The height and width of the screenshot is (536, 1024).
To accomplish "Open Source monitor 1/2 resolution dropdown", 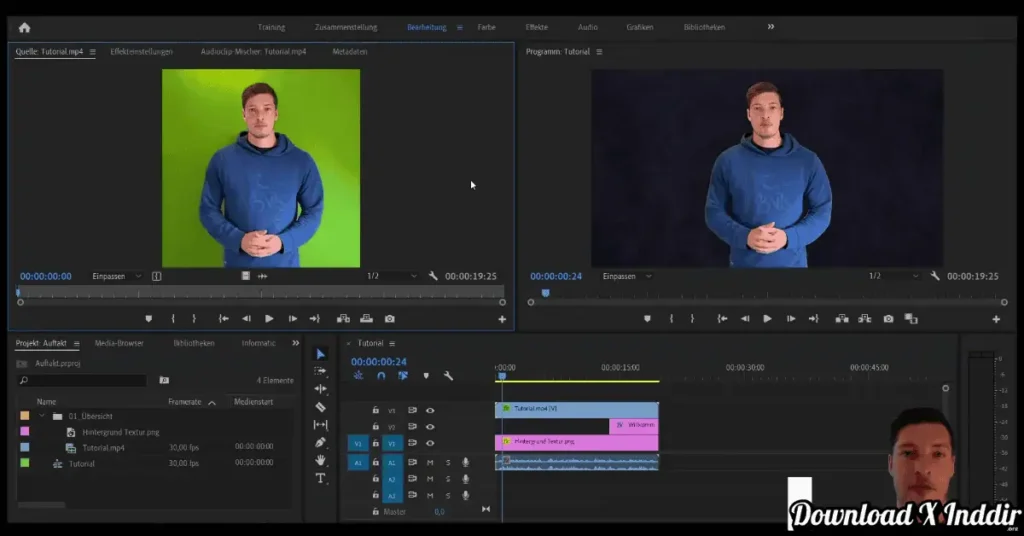I will pyautogui.click(x=391, y=276).
